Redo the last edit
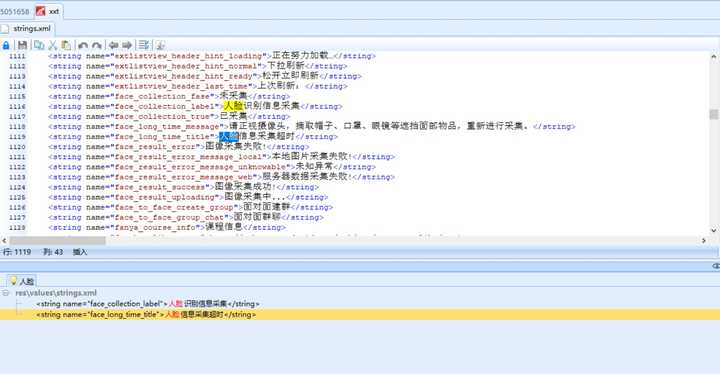 tap(96, 45)
